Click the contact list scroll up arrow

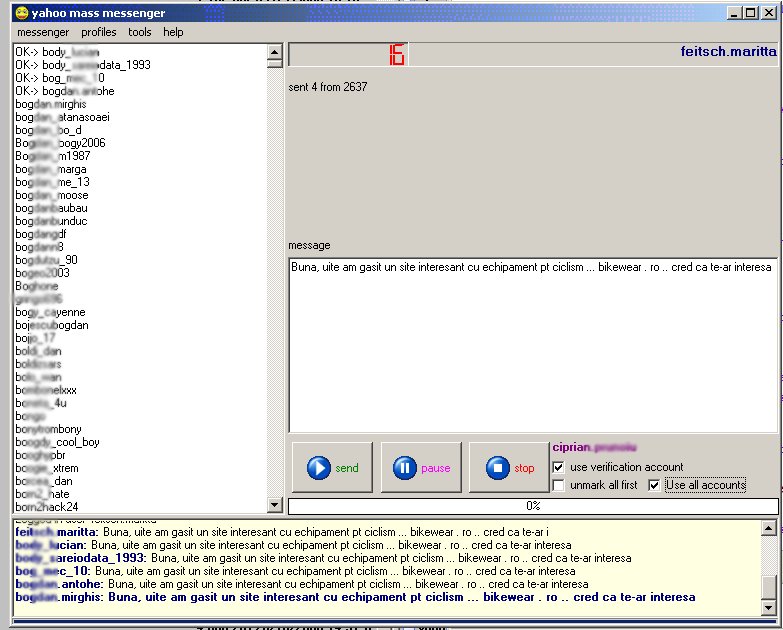275,51
